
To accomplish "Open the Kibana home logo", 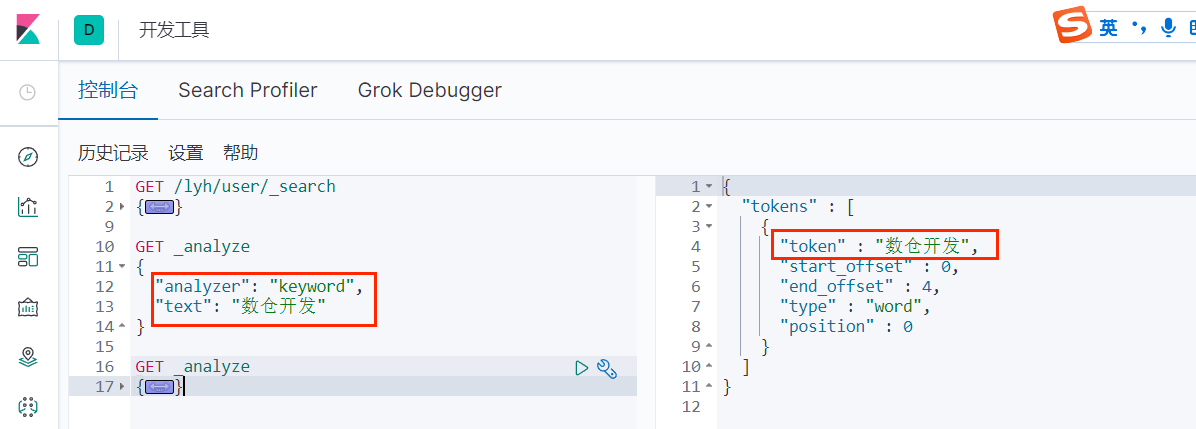I will (x=27, y=30).
